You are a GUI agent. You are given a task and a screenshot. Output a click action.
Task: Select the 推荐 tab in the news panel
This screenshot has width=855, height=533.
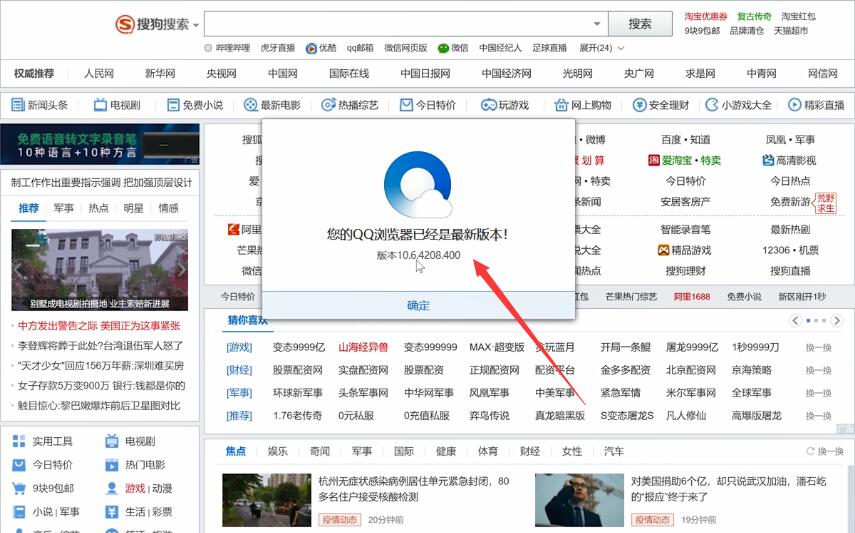tap(29, 208)
